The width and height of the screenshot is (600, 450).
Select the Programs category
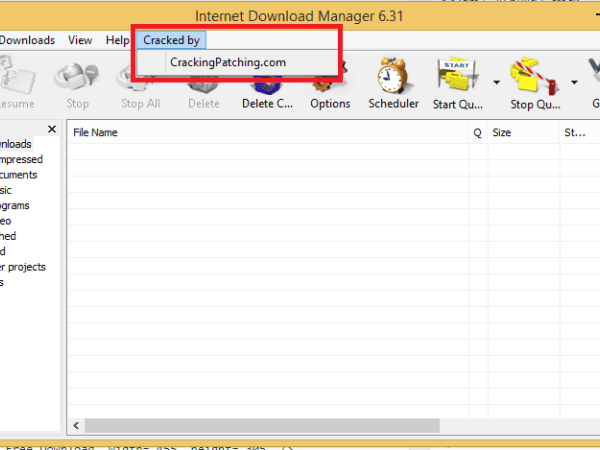[15, 205]
